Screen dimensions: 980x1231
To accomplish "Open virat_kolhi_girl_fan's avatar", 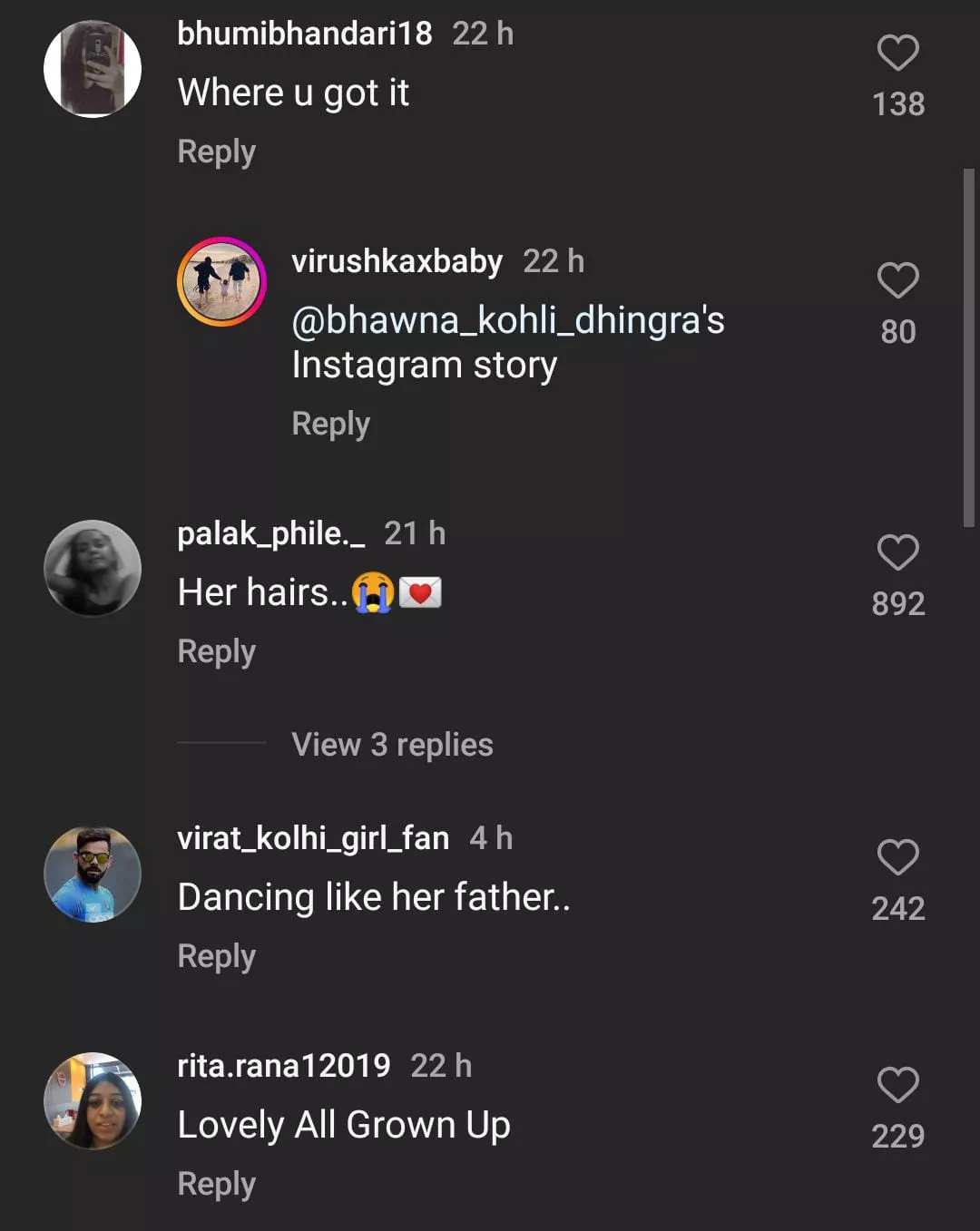I will coord(93,874).
